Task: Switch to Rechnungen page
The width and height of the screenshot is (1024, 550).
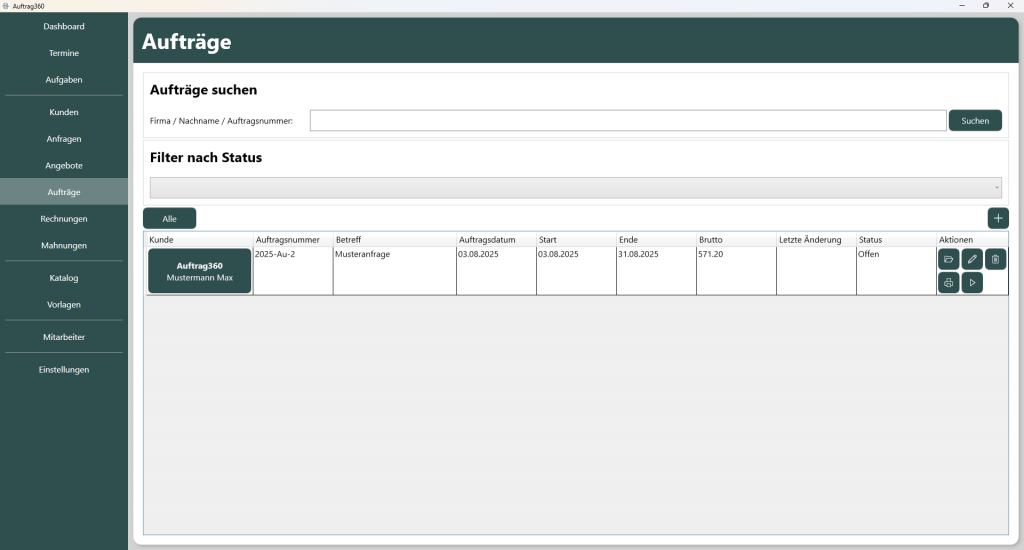Action: coord(64,218)
